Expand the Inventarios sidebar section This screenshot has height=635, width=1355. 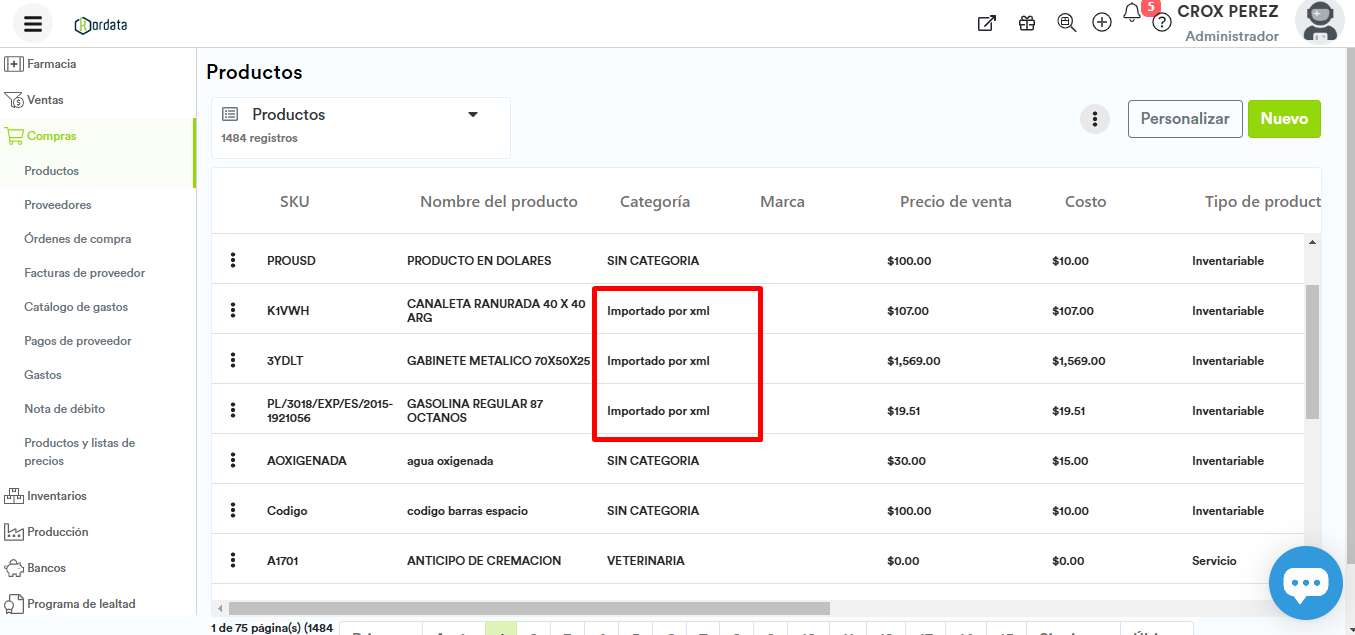click(x=56, y=496)
